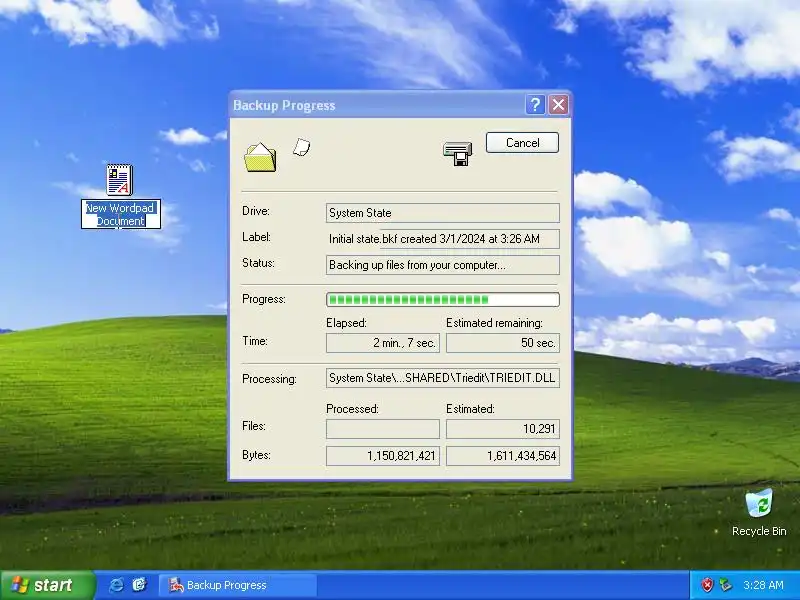
Task: Click the Label field with Initial state.bkf
Action: (x=442, y=239)
